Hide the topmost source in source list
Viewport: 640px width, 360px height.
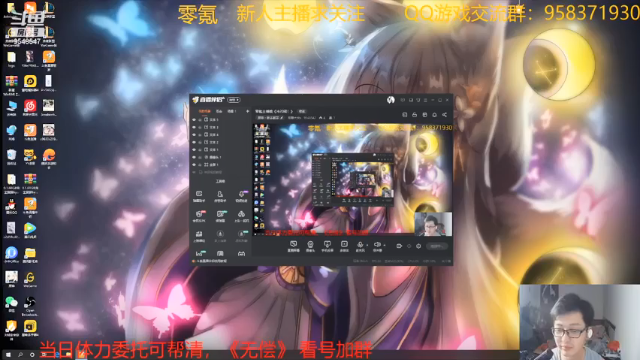tap(194, 120)
